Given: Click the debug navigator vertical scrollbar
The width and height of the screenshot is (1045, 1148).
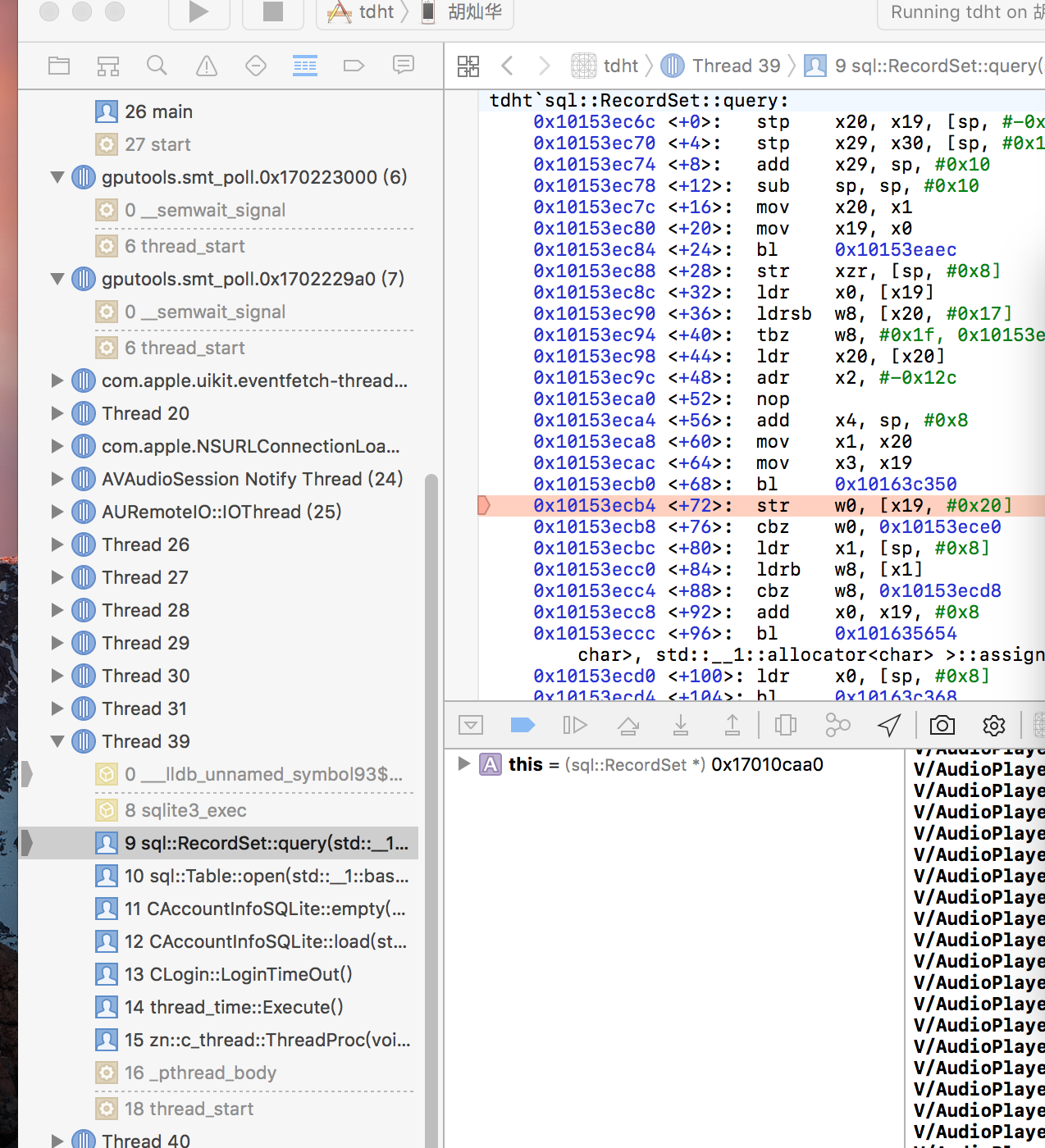Looking at the screenshot, I should (x=431, y=812).
